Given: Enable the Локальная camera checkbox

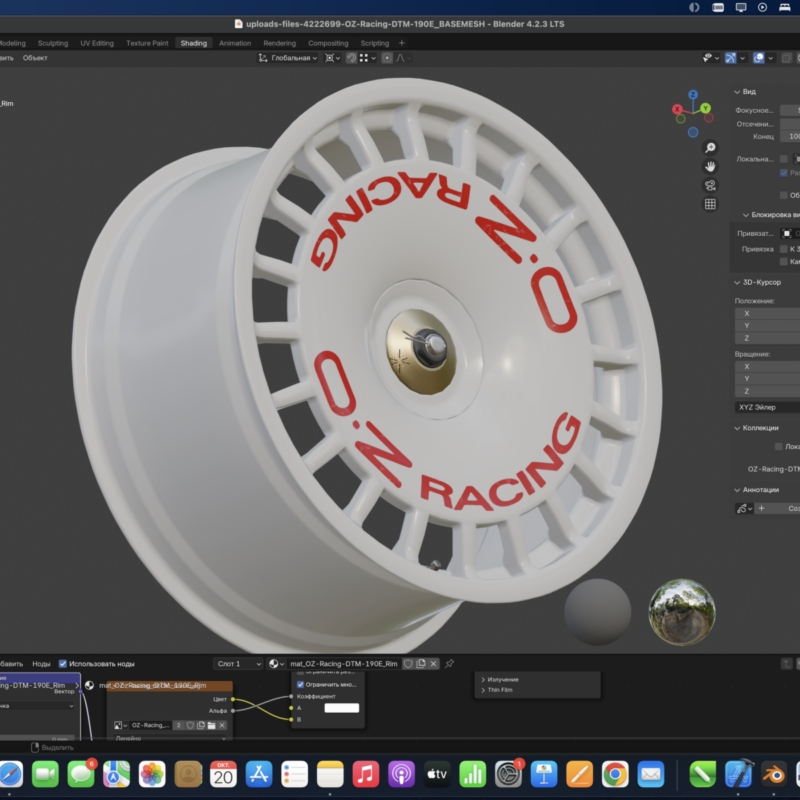Looking at the screenshot, I should 784,159.
